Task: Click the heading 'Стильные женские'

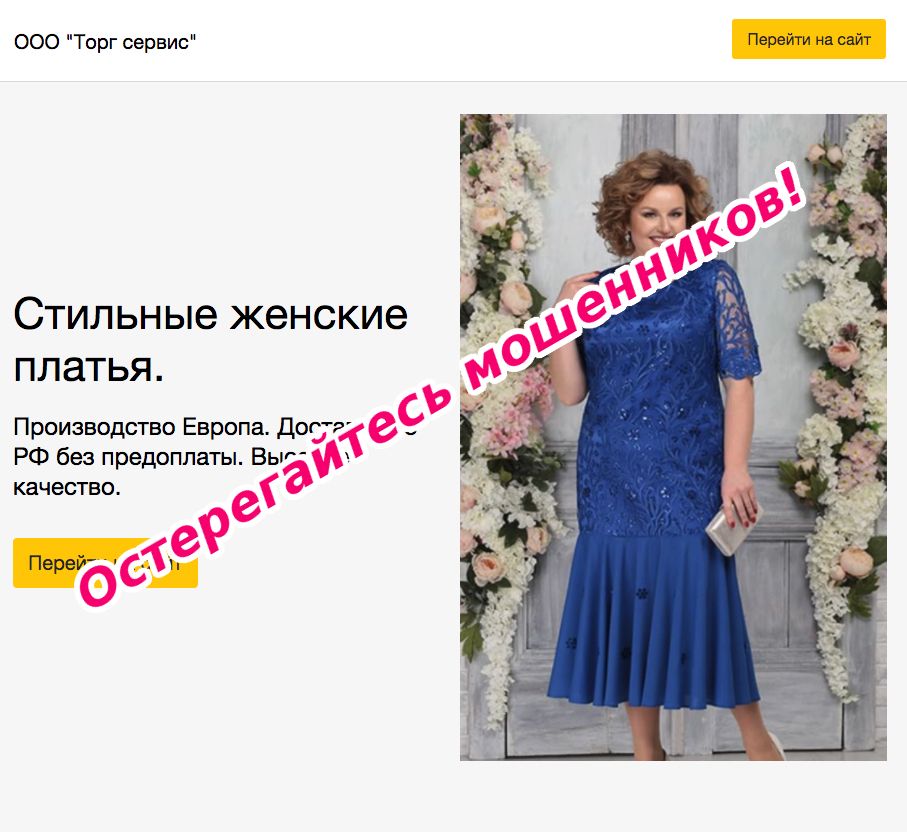Action: [211, 315]
